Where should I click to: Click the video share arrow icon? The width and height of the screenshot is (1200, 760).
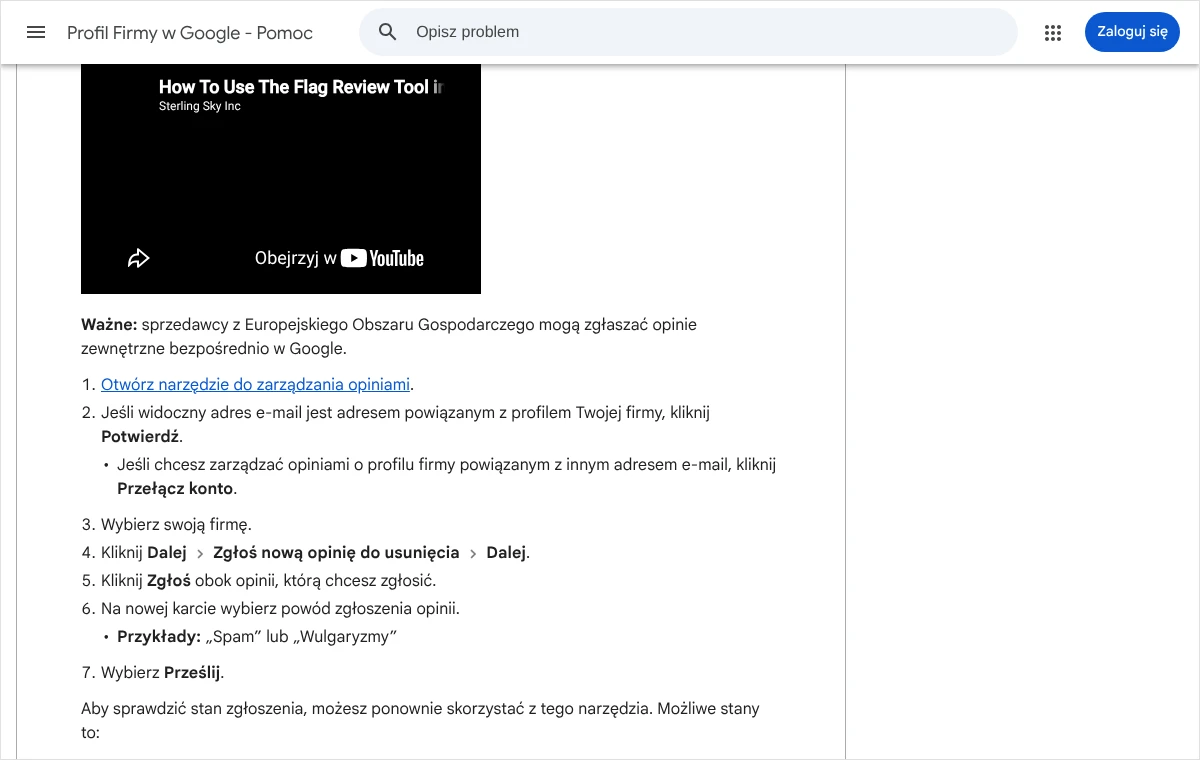click(x=138, y=259)
